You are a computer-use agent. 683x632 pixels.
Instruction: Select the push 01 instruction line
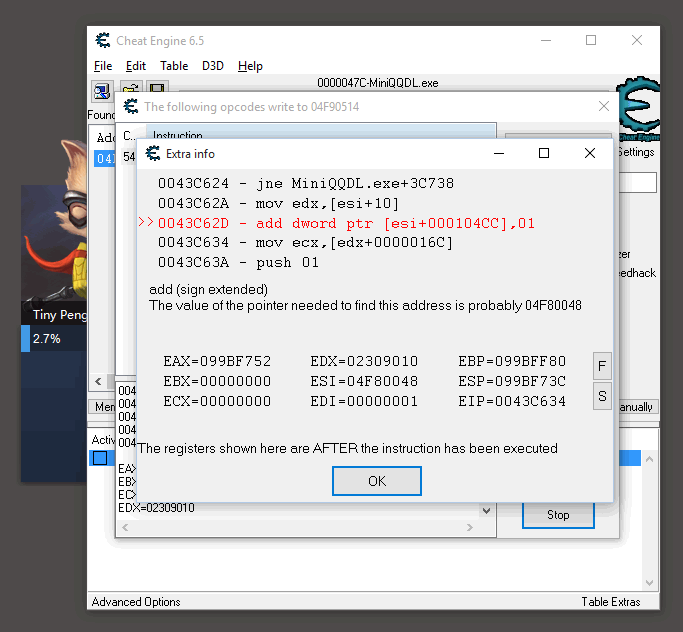click(x=238, y=262)
